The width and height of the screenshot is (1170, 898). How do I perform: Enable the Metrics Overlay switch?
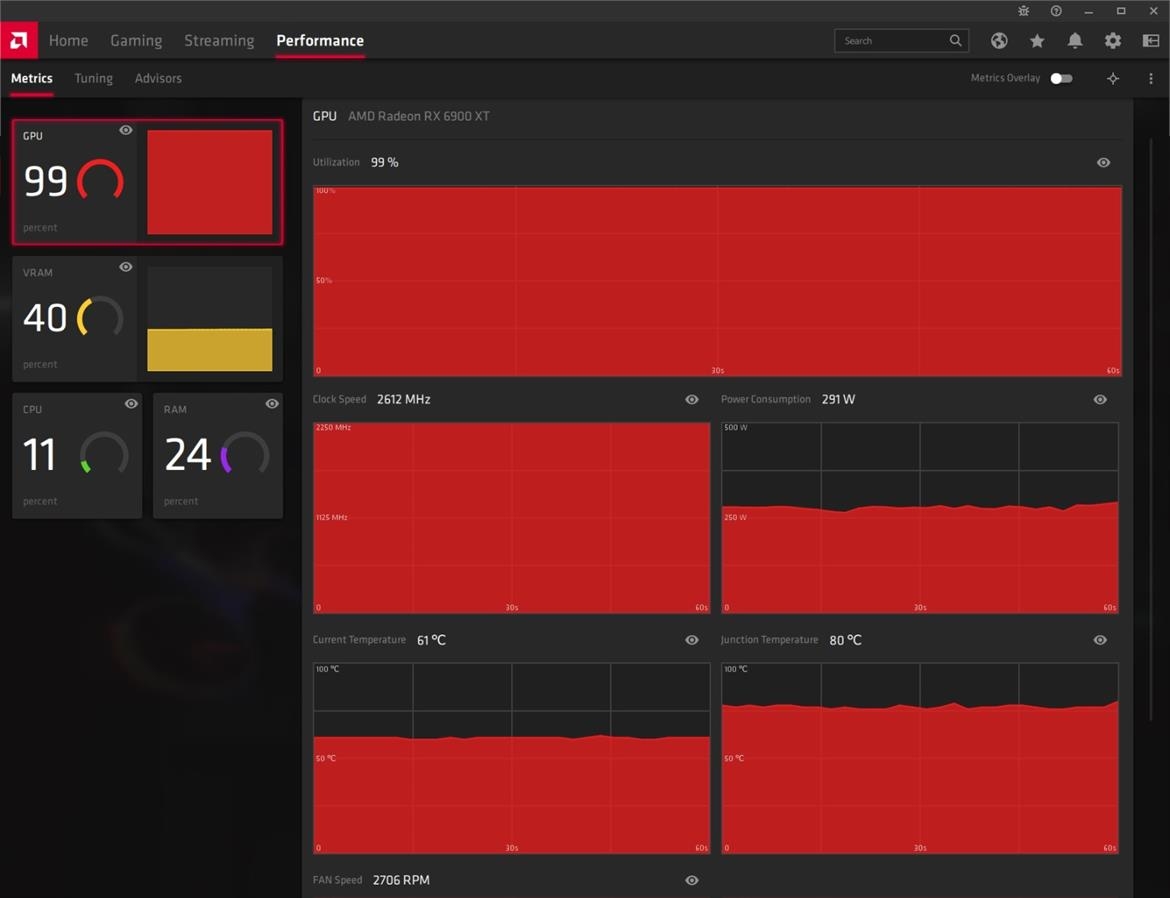pos(1061,78)
